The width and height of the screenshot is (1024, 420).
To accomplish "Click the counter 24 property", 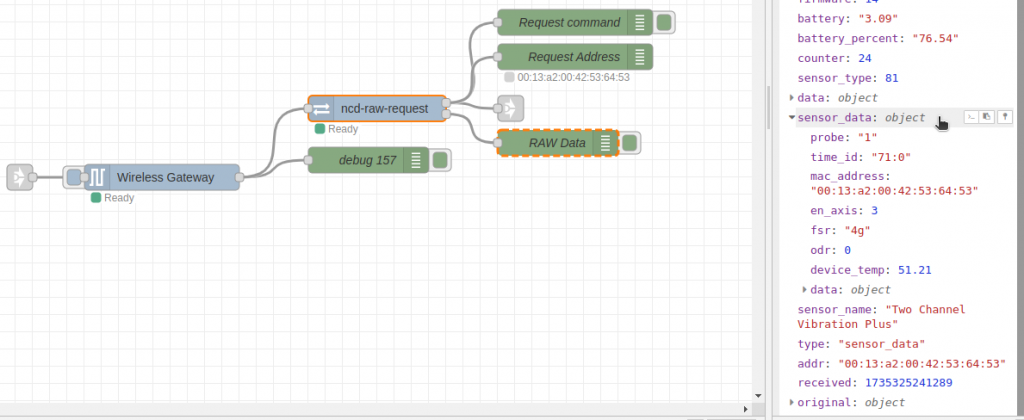I will (x=835, y=58).
